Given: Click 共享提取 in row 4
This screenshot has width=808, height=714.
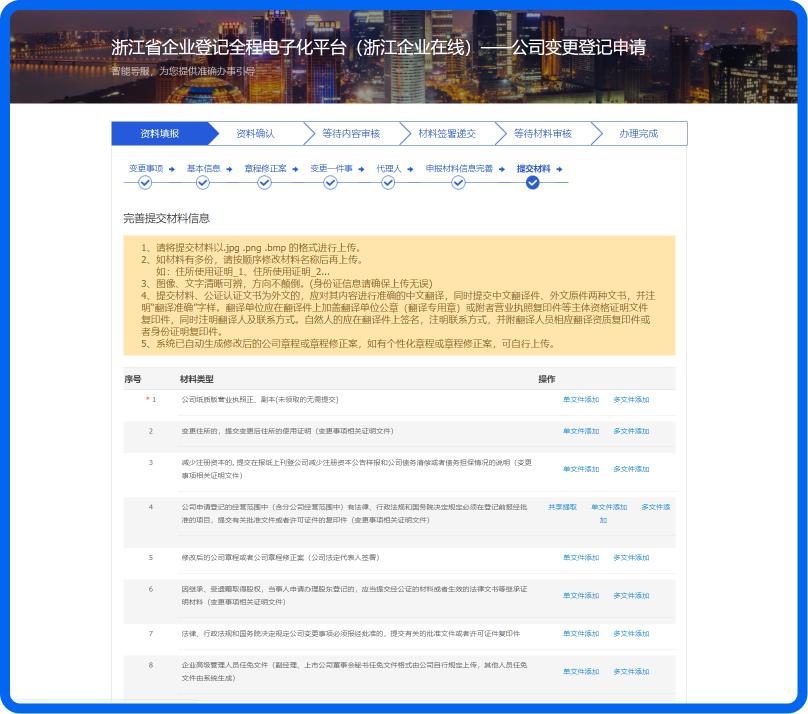Looking at the screenshot, I should 562,507.
